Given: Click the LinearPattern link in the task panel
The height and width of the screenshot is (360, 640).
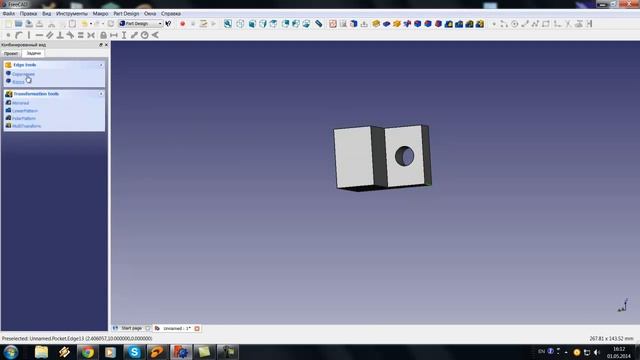Looking at the screenshot, I should point(25,111).
